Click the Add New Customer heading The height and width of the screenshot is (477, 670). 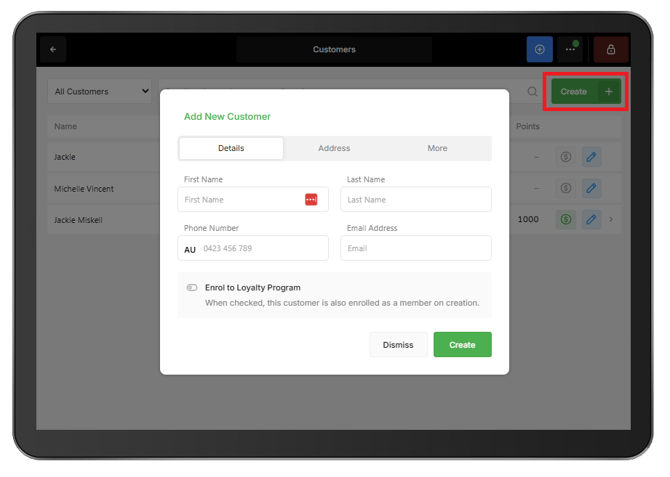tap(227, 117)
